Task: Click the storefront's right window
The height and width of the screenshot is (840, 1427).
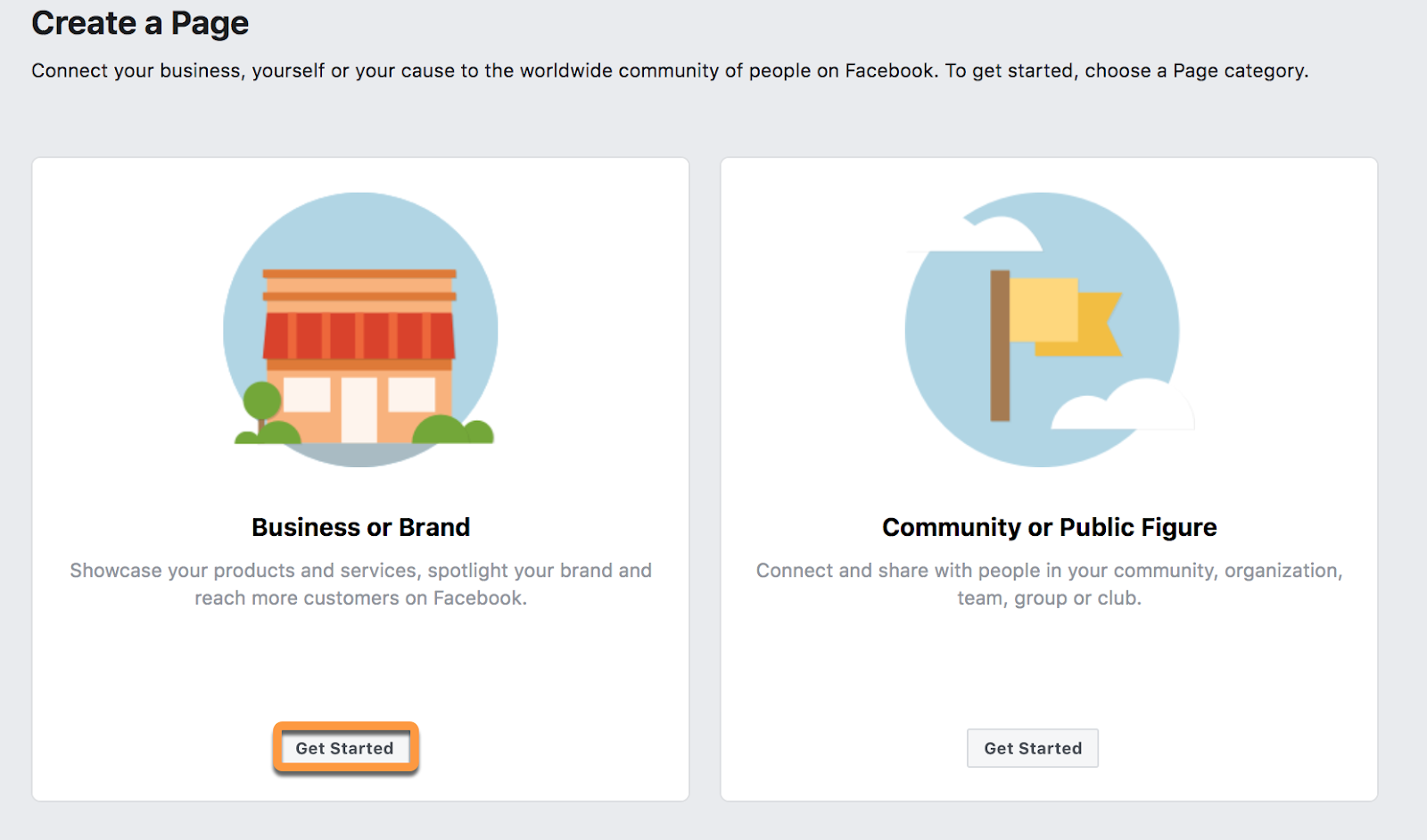Action: coord(411,394)
